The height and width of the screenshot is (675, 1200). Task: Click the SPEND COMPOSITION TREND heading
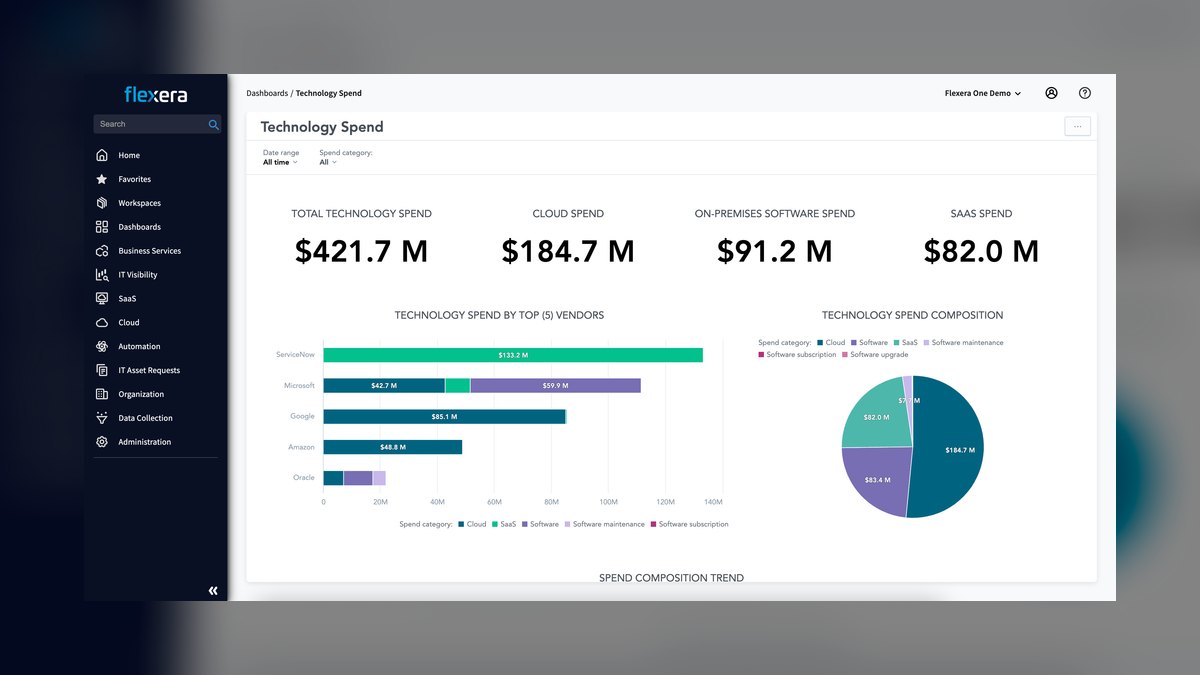coord(671,578)
